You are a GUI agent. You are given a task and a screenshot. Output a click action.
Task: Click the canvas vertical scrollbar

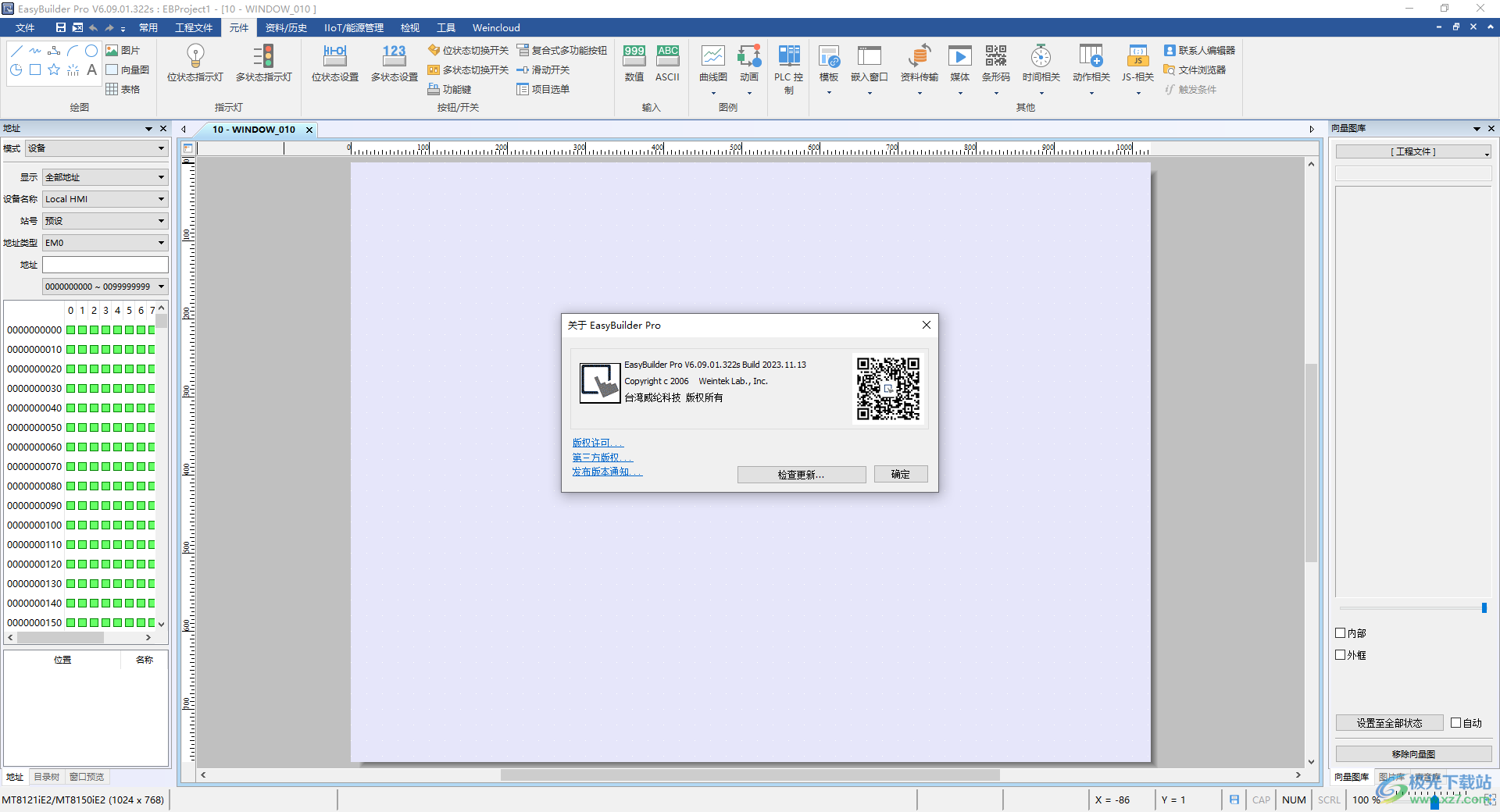tap(1311, 463)
